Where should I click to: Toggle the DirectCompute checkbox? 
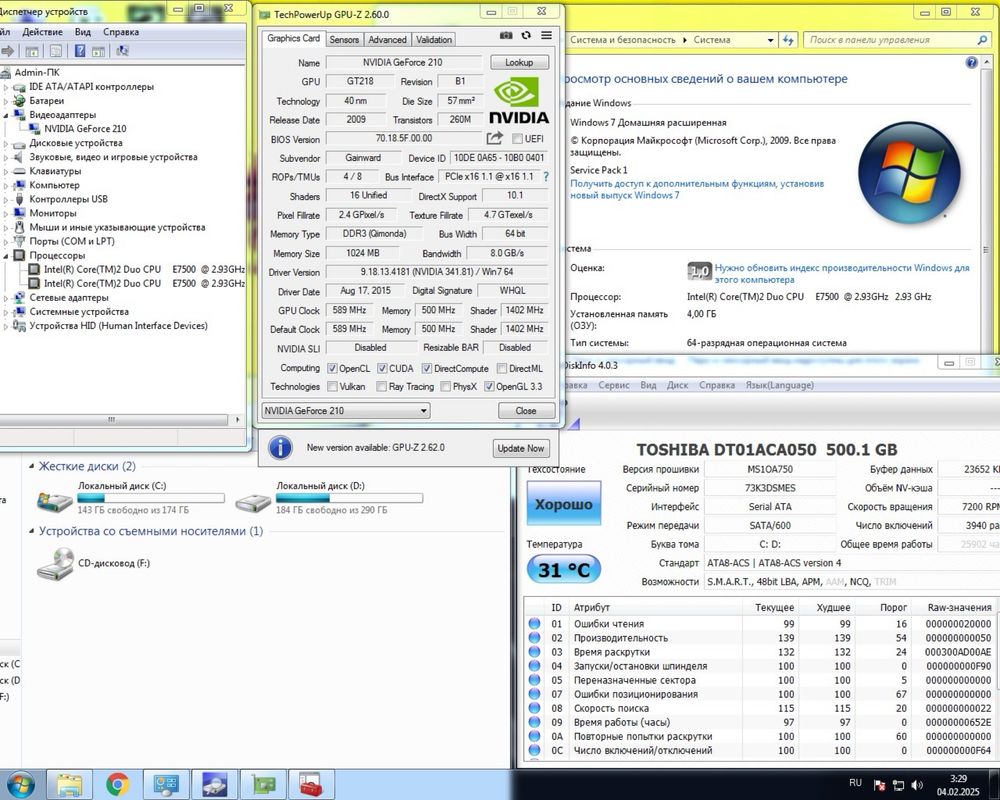tap(427, 368)
